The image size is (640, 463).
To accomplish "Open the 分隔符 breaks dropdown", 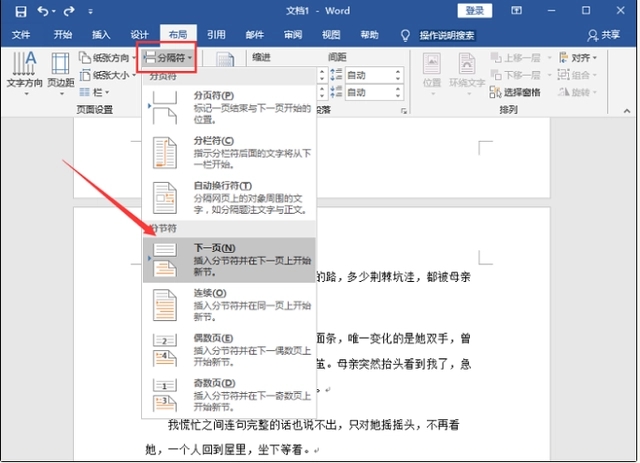I will (166, 58).
